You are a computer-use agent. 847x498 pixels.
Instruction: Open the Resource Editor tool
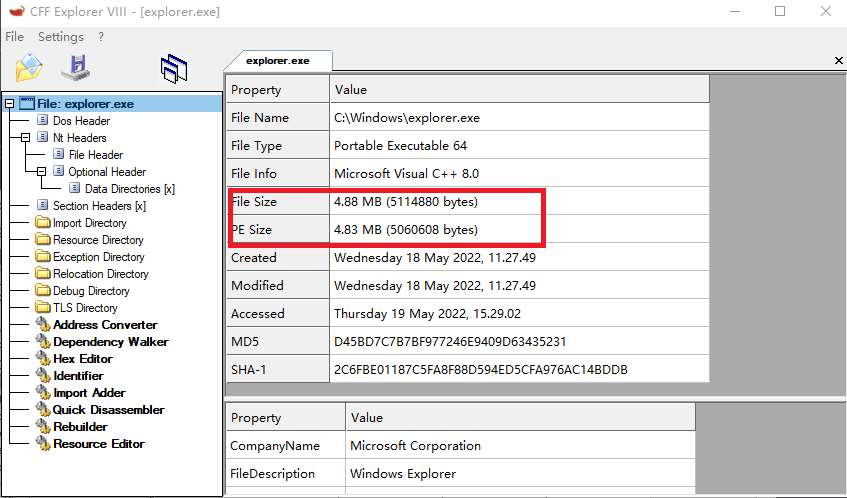98,444
